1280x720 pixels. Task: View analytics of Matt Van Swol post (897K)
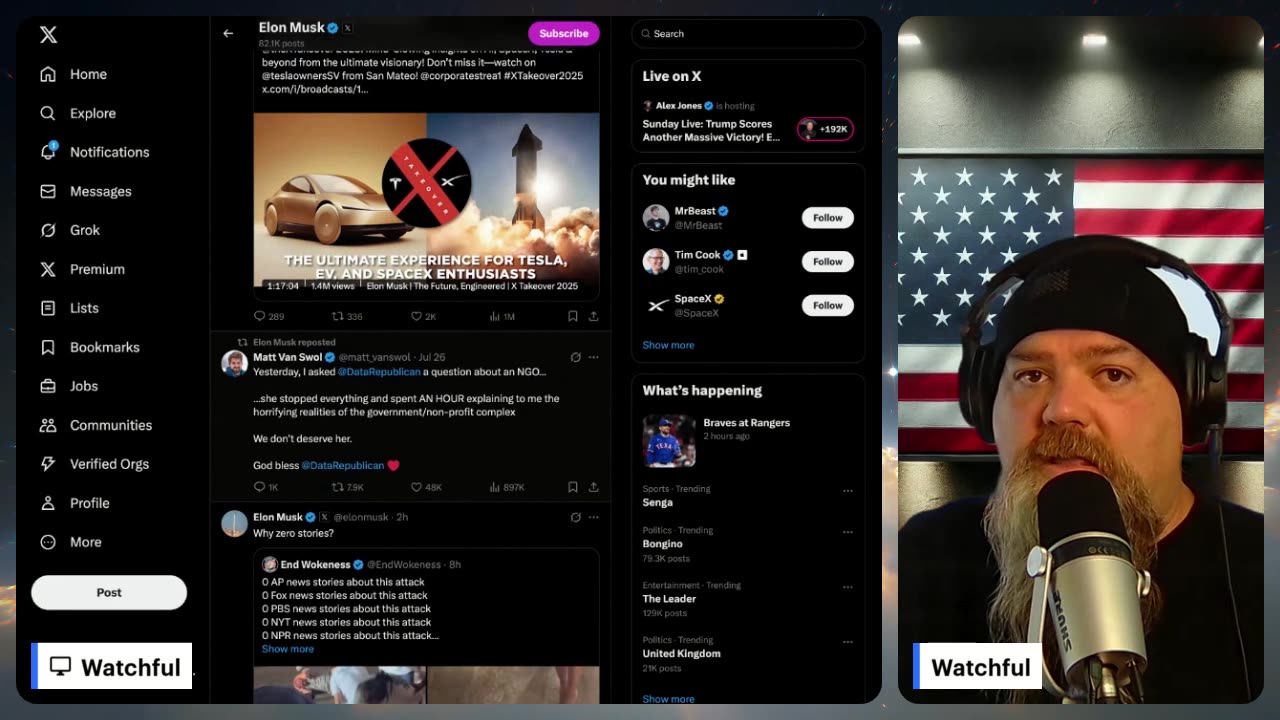coord(506,487)
